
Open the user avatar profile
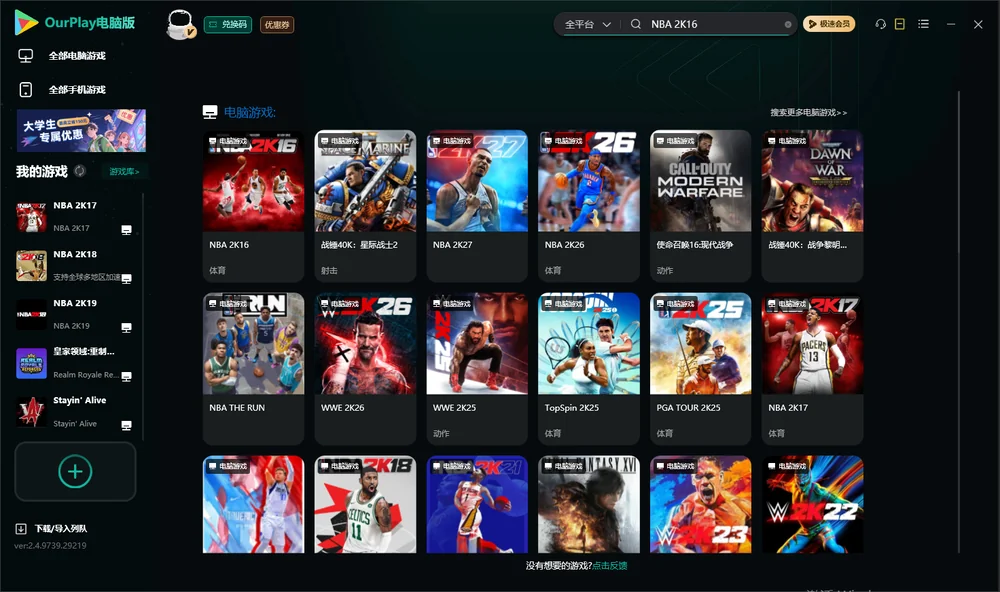[180, 24]
